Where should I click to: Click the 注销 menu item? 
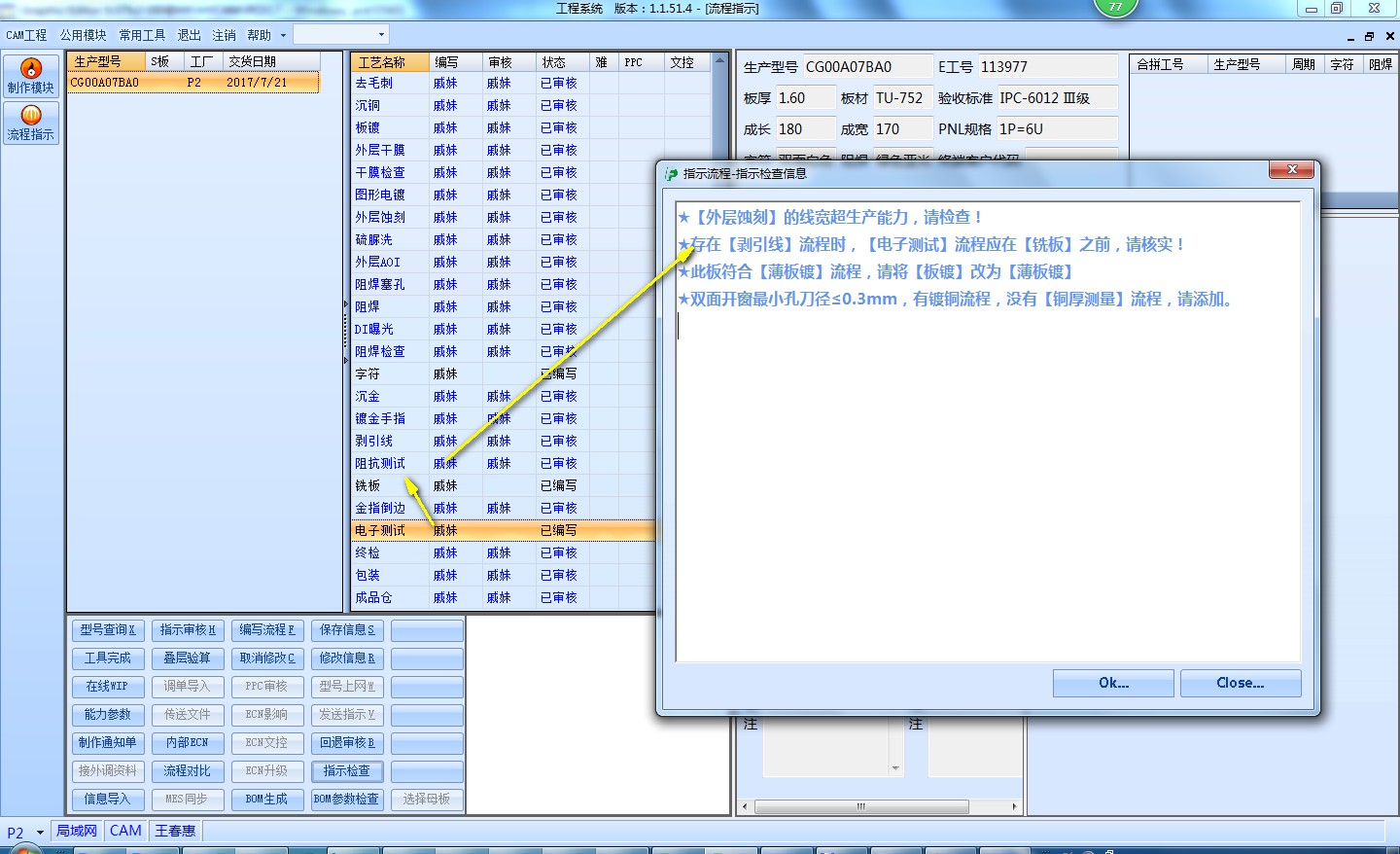pos(225,35)
